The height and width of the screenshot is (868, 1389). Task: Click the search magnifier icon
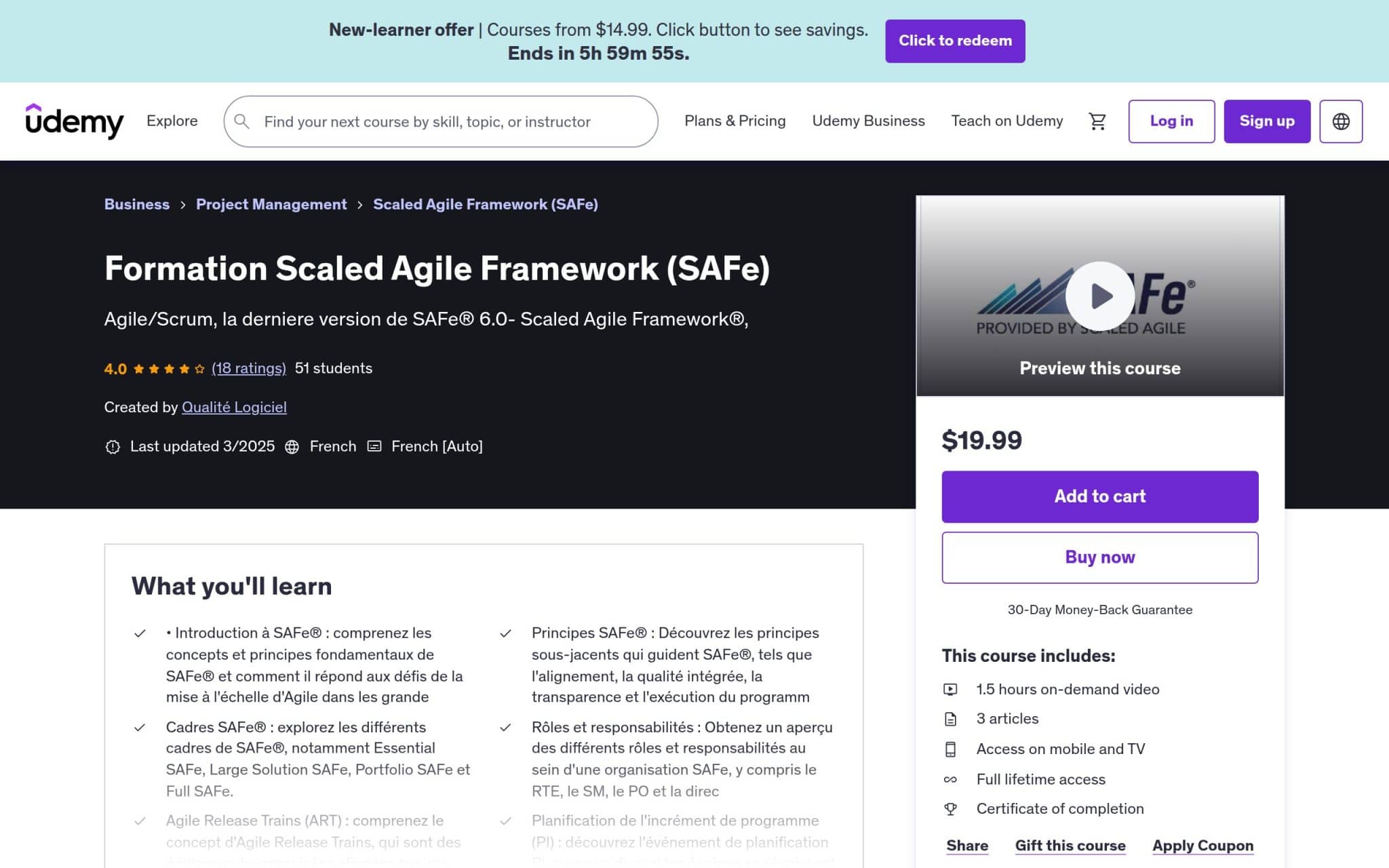click(241, 121)
